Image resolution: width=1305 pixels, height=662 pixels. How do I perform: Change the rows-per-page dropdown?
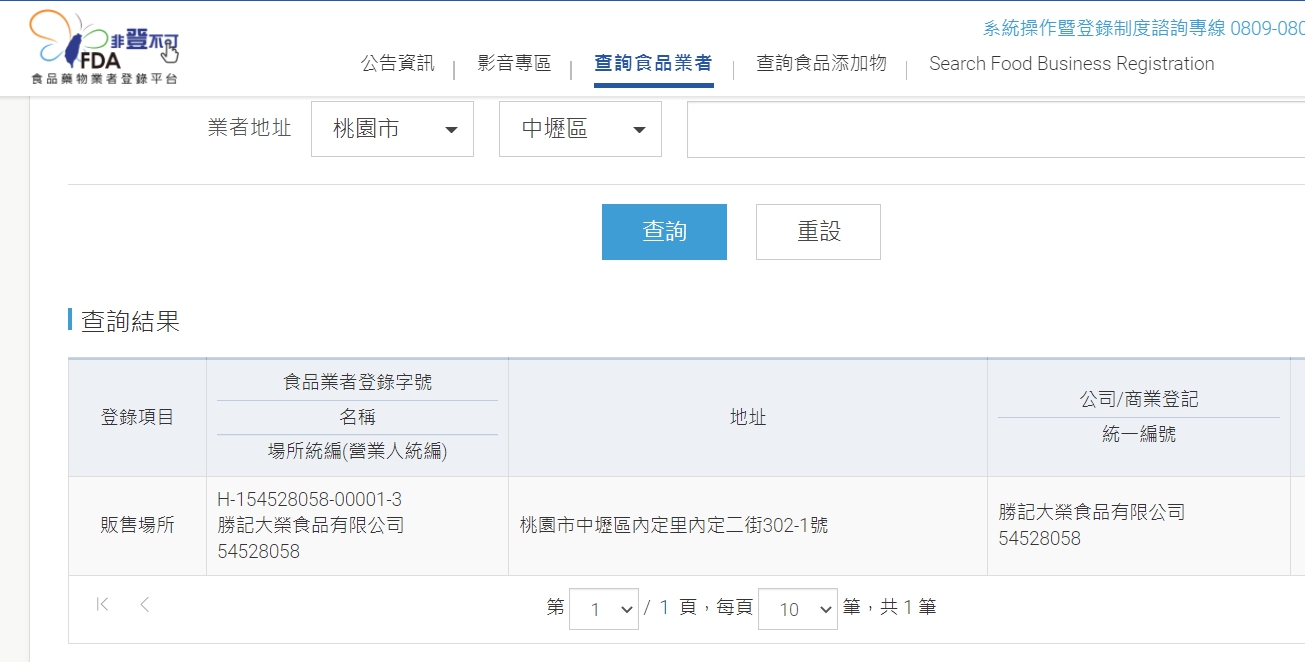coord(797,608)
